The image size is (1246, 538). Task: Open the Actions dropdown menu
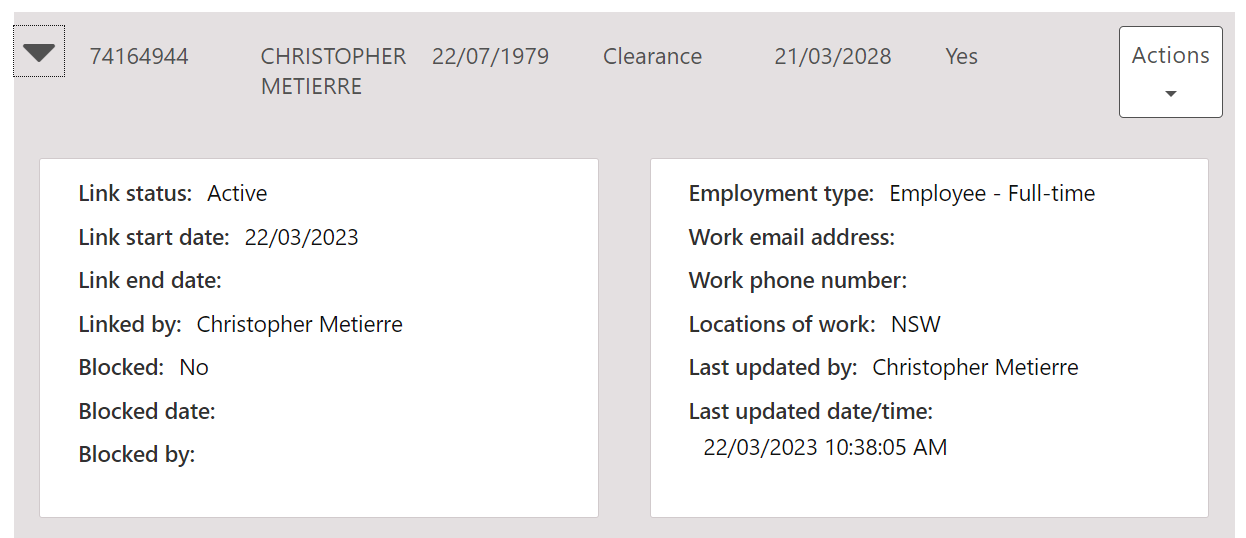point(1170,57)
